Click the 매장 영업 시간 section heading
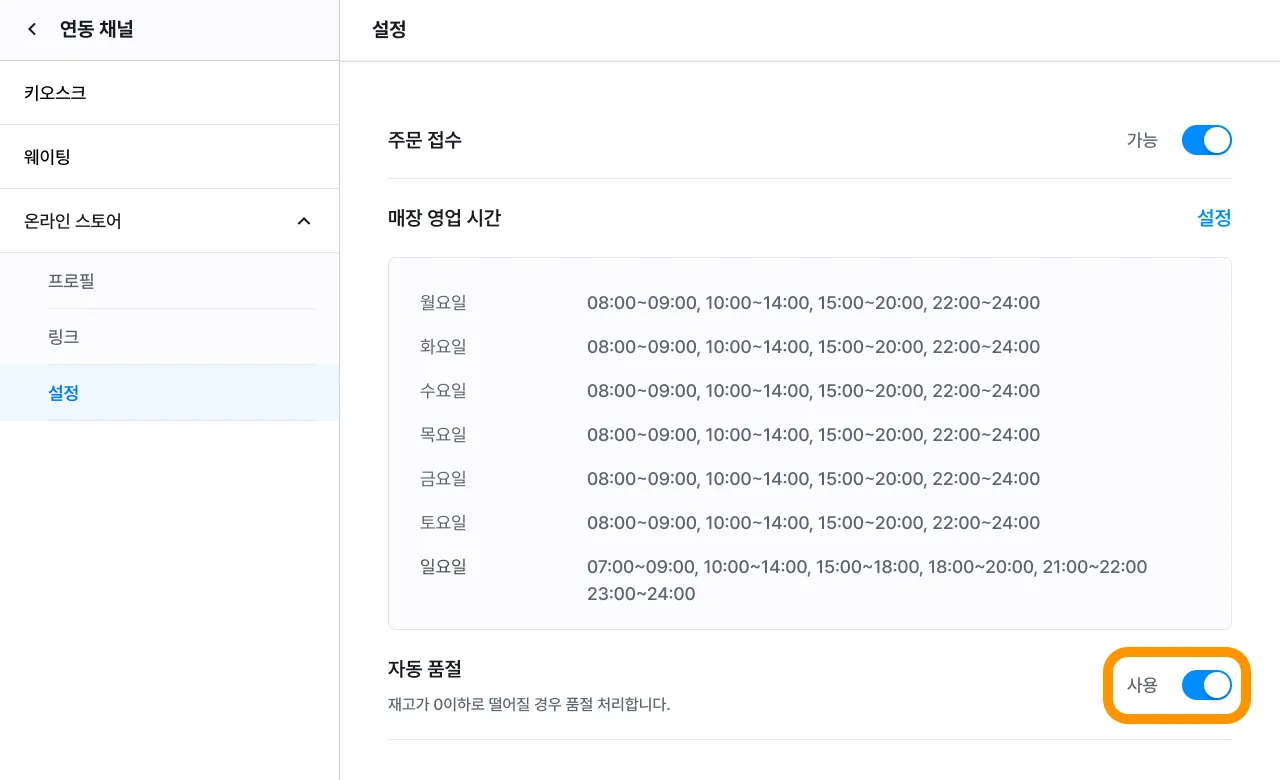Viewport: 1280px width, 780px height. 444,218
